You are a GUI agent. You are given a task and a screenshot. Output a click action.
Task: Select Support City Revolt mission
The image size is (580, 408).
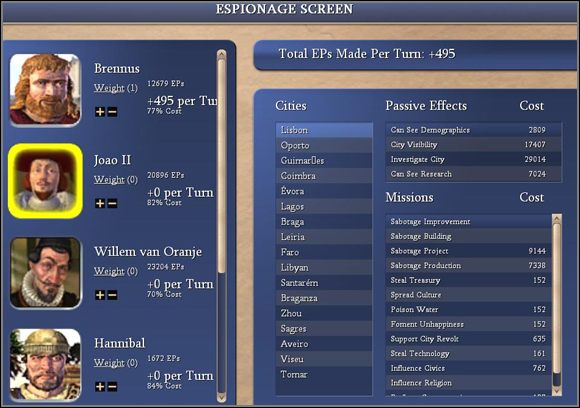[x=469, y=339]
